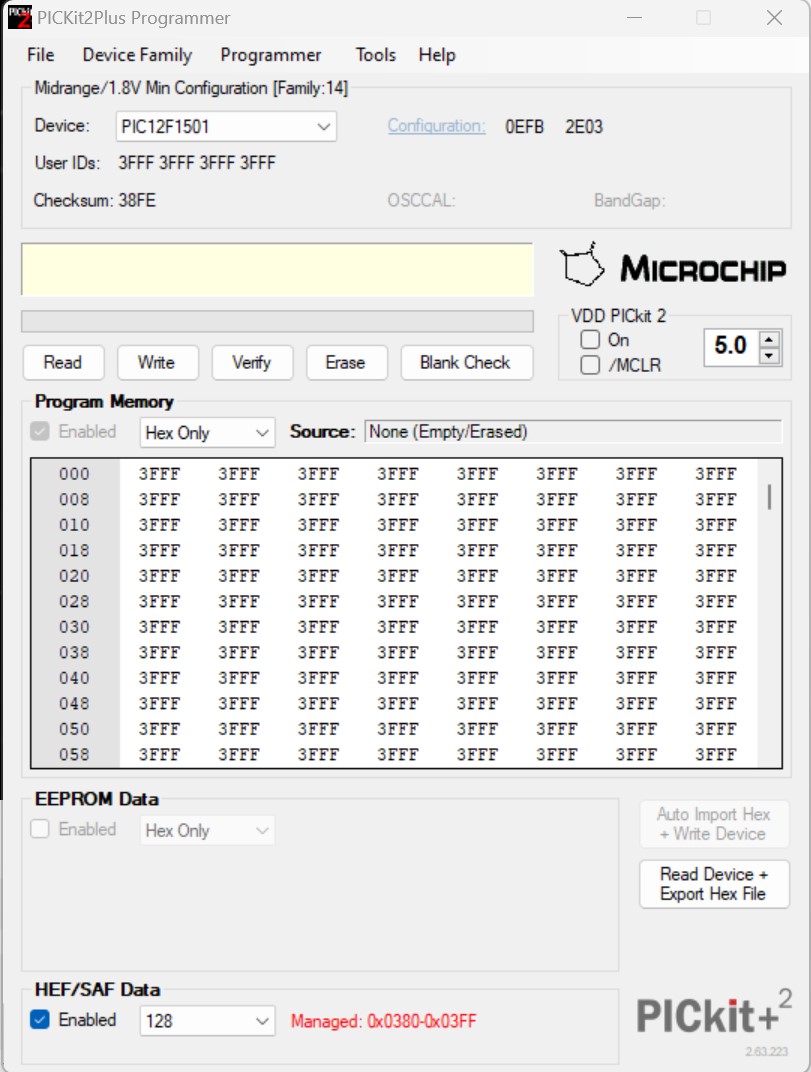Image resolution: width=811 pixels, height=1072 pixels.
Task: Click the Erase button
Action: 346,362
